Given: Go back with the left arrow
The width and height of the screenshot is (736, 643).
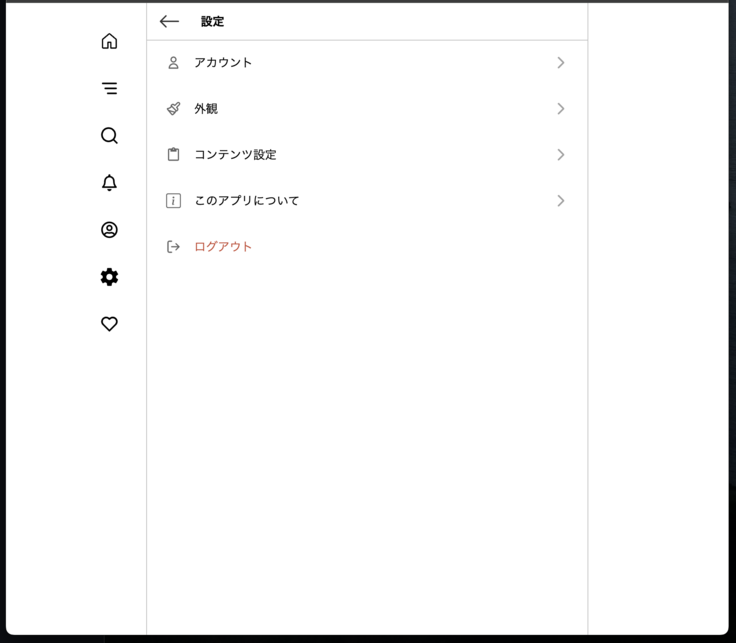Looking at the screenshot, I should (x=169, y=21).
